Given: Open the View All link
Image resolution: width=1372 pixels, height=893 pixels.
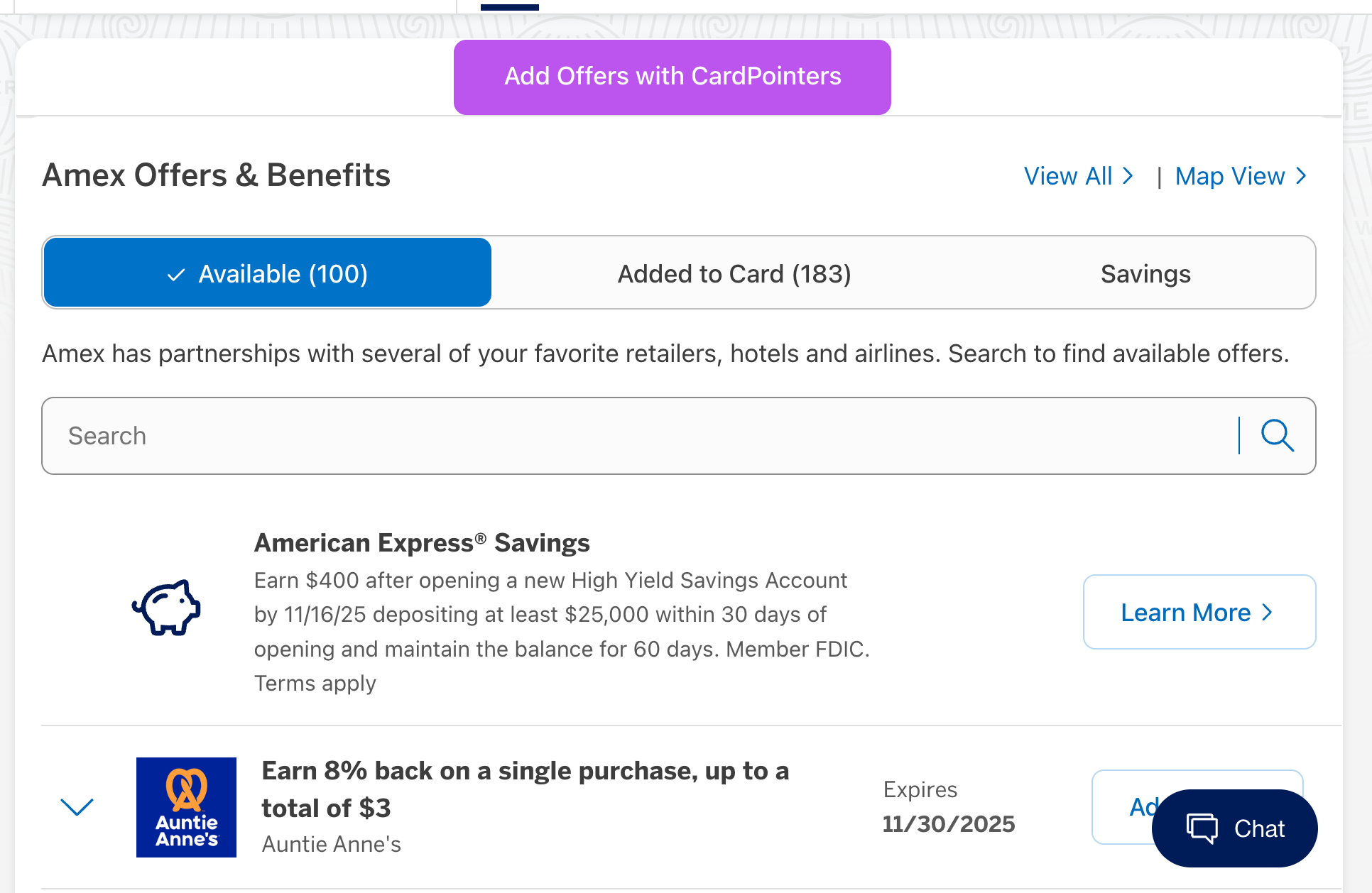Looking at the screenshot, I should [x=1067, y=175].
